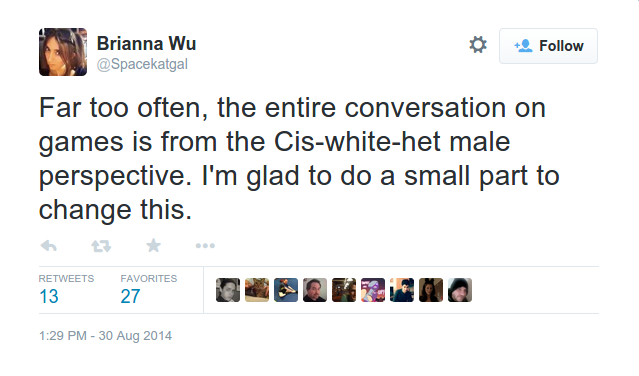This screenshot has height=376, width=639.
Task: Open the more options ellipsis icon
Action: point(205,246)
